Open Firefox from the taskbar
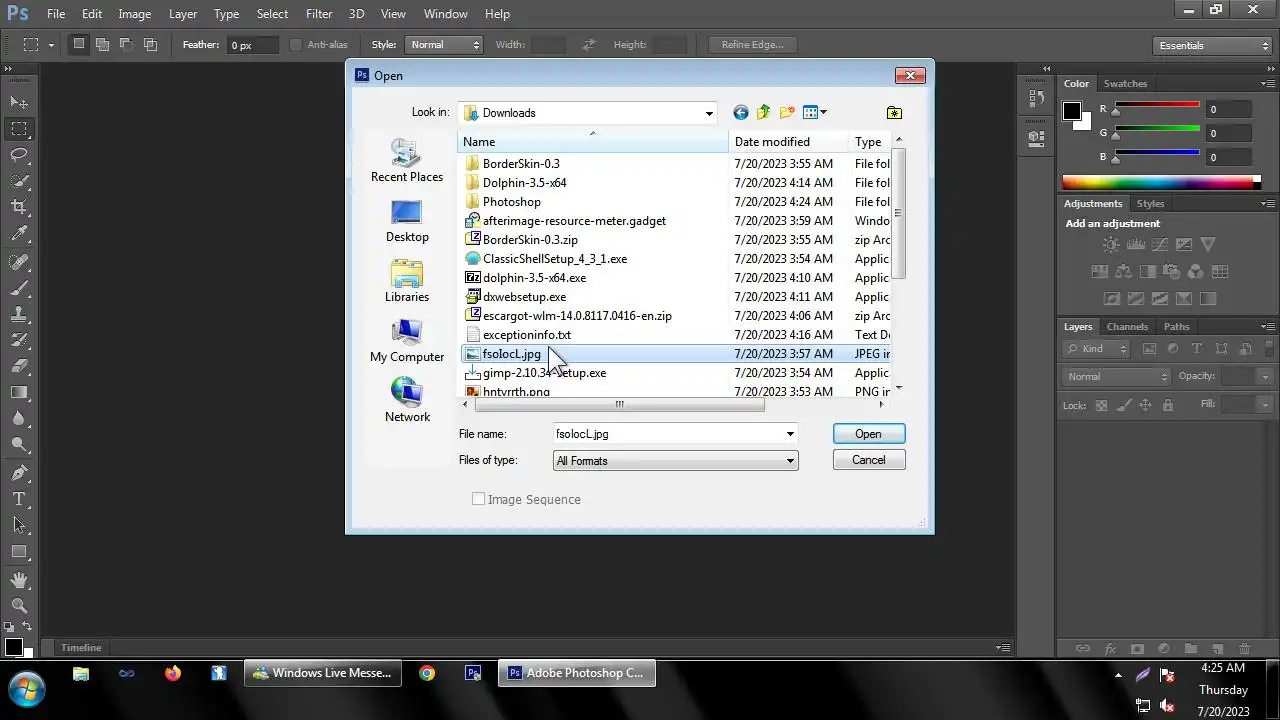The width and height of the screenshot is (1280, 720). coord(173,674)
